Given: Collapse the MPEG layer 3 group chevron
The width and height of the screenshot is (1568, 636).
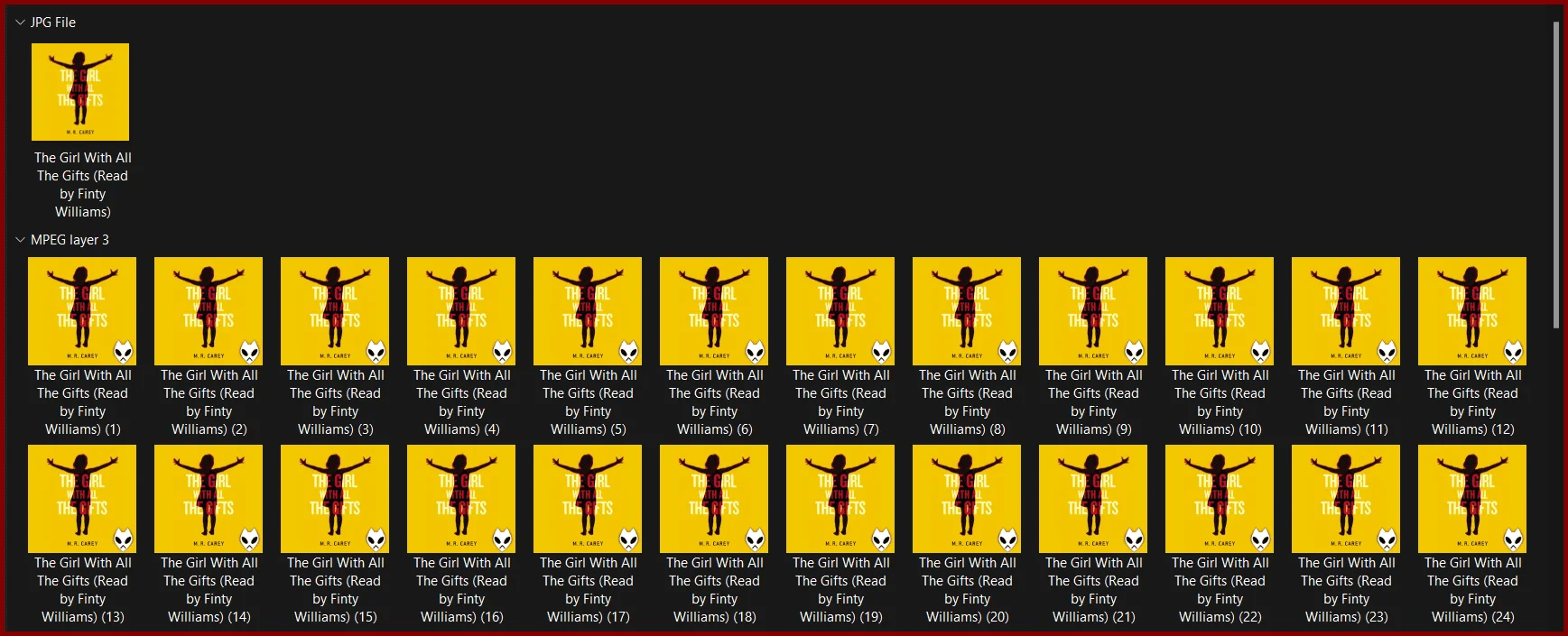Looking at the screenshot, I should (20, 240).
